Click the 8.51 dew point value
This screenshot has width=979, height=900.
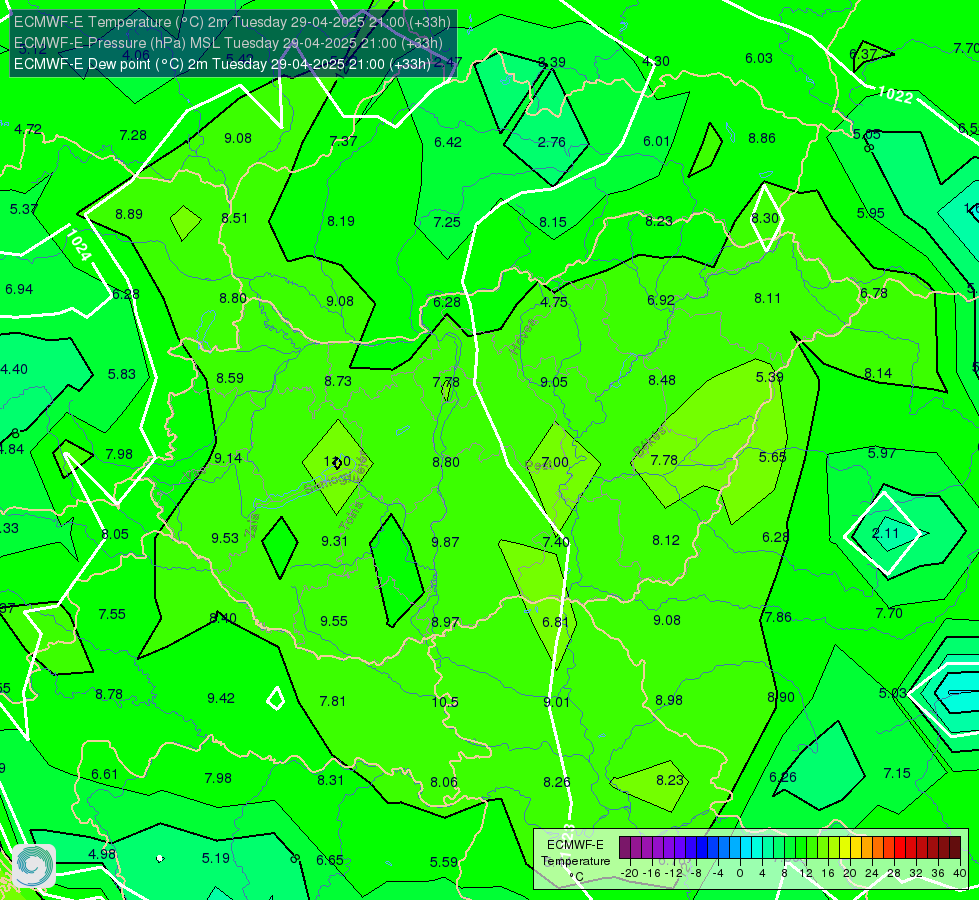pyautogui.click(x=235, y=219)
